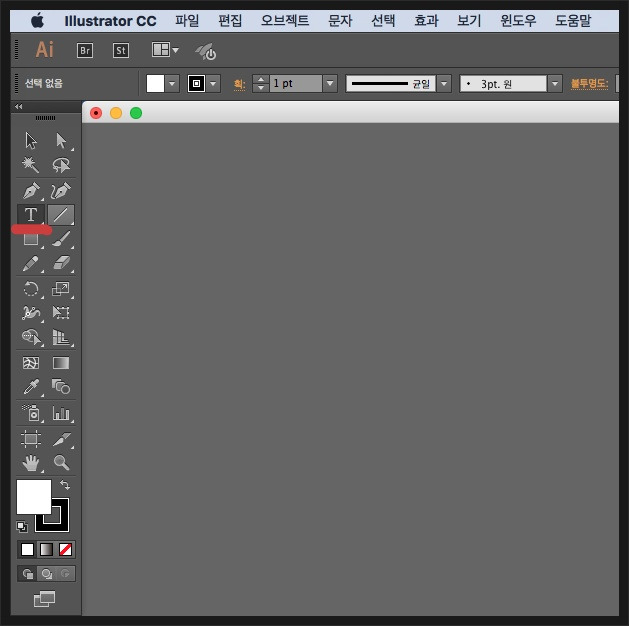The width and height of the screenshot is (629, 626).
Task: Enable Draw Inside mode
Action: pyautogui.click(x=65, y=574)
